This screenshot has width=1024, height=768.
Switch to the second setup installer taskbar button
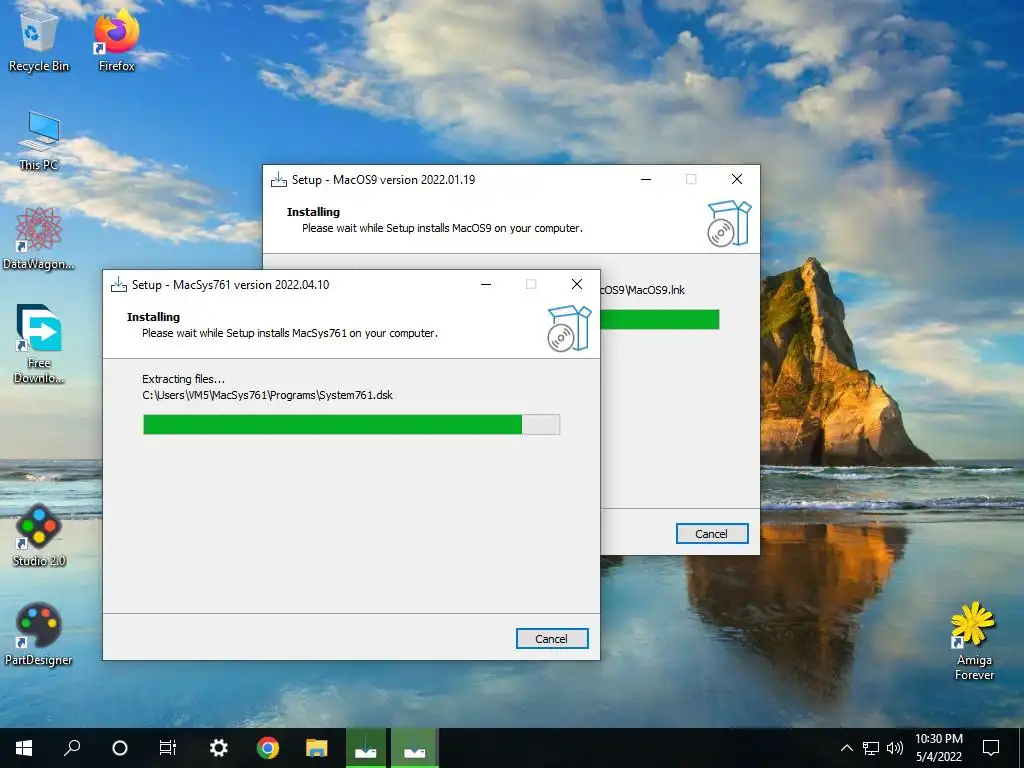coord(415,748)
